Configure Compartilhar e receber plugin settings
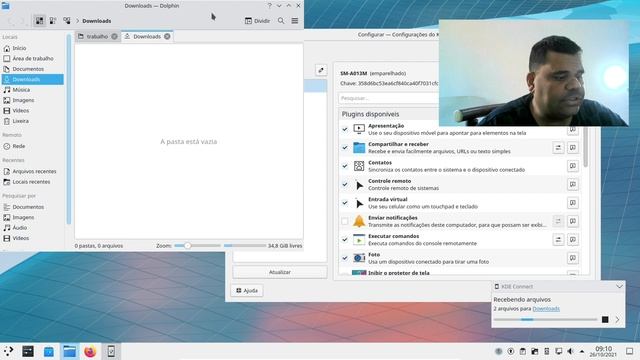This screenshot has width=640, height=360. (558, 147)
